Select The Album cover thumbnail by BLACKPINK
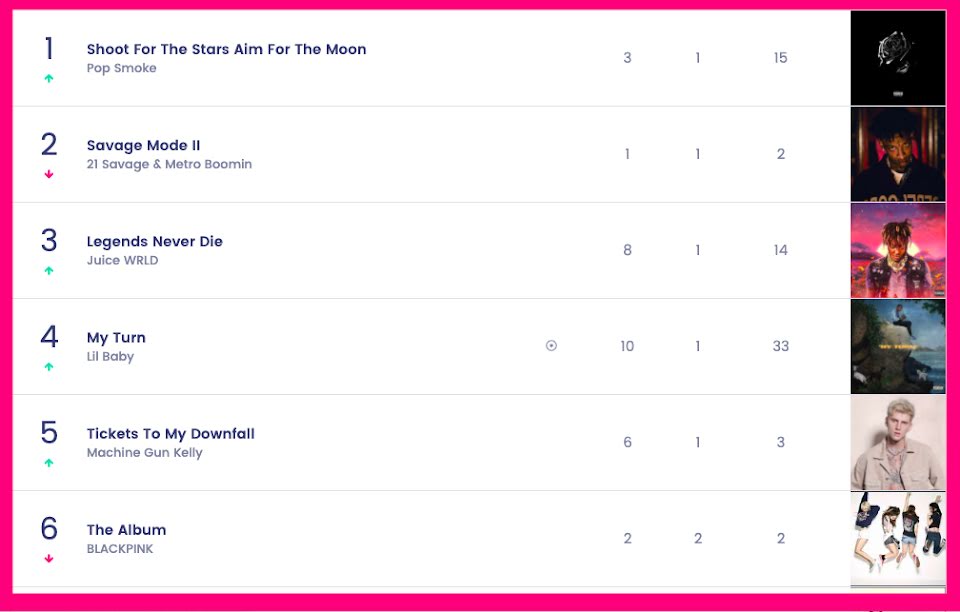 pos(897,538)
